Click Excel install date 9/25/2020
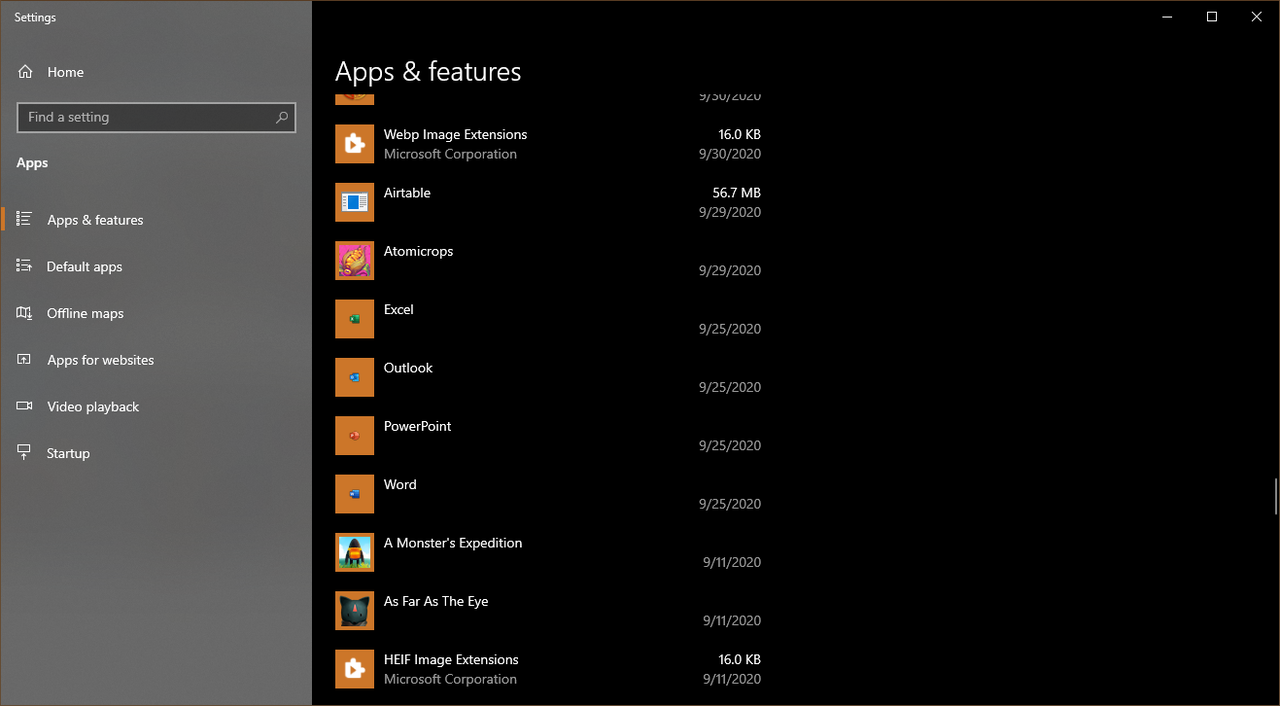1280x706 pixels. (730, 329)
